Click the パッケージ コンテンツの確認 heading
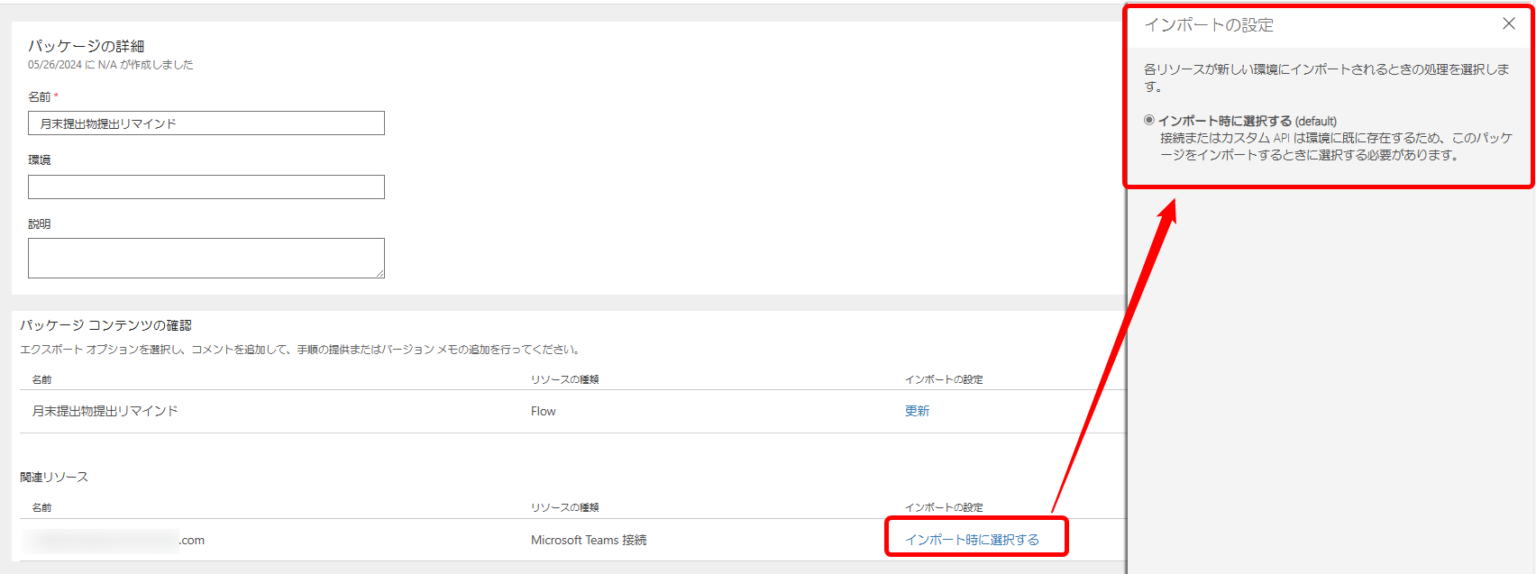The height and width of the screenshot is (574, 1536). (x=105, y=325)
